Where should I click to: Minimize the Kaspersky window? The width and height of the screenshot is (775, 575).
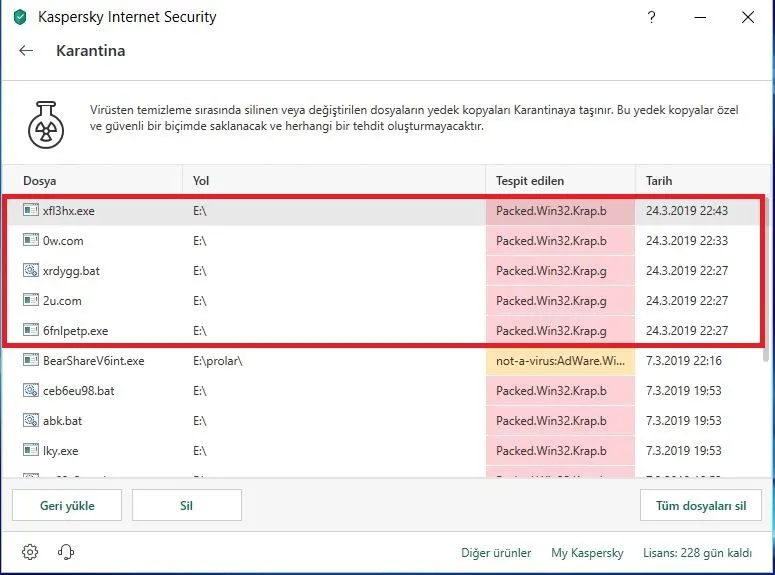click(x=700, y=17)
